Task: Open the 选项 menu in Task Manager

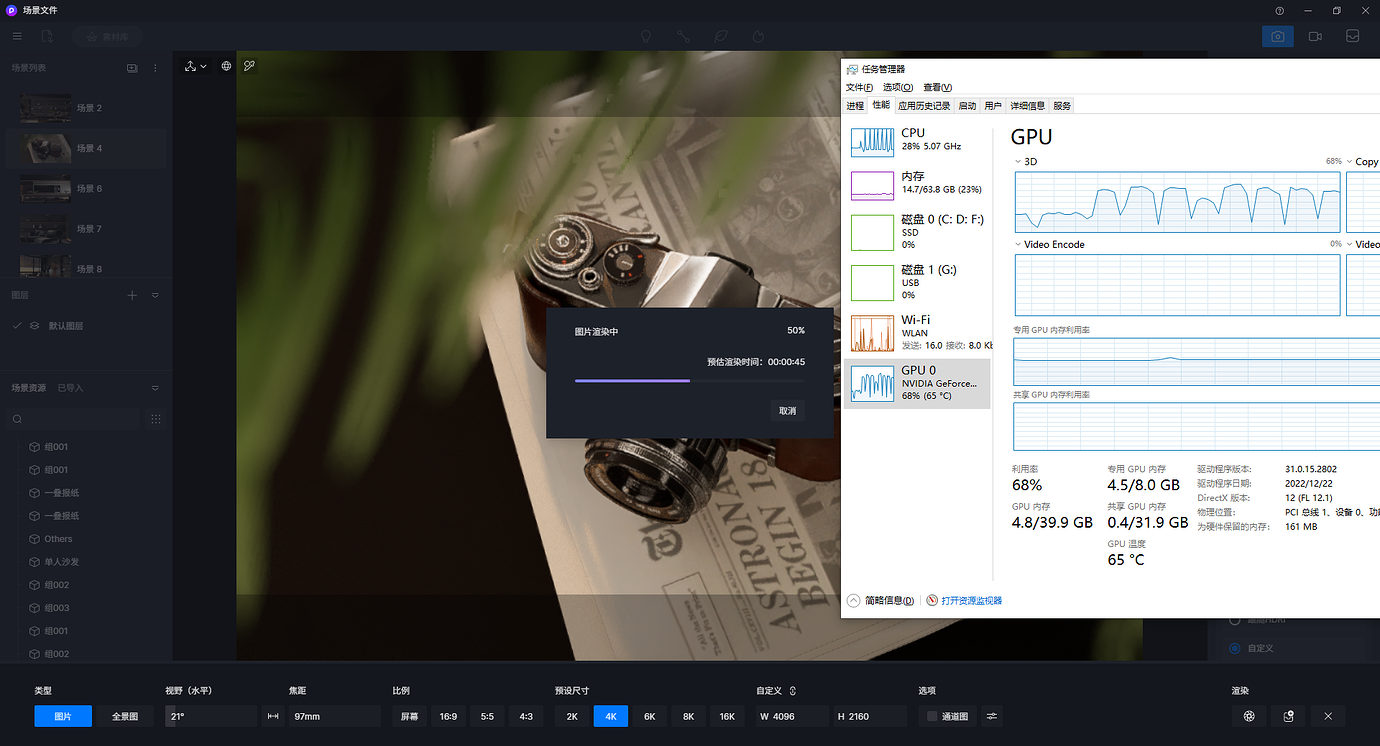Action: point(897,88)
